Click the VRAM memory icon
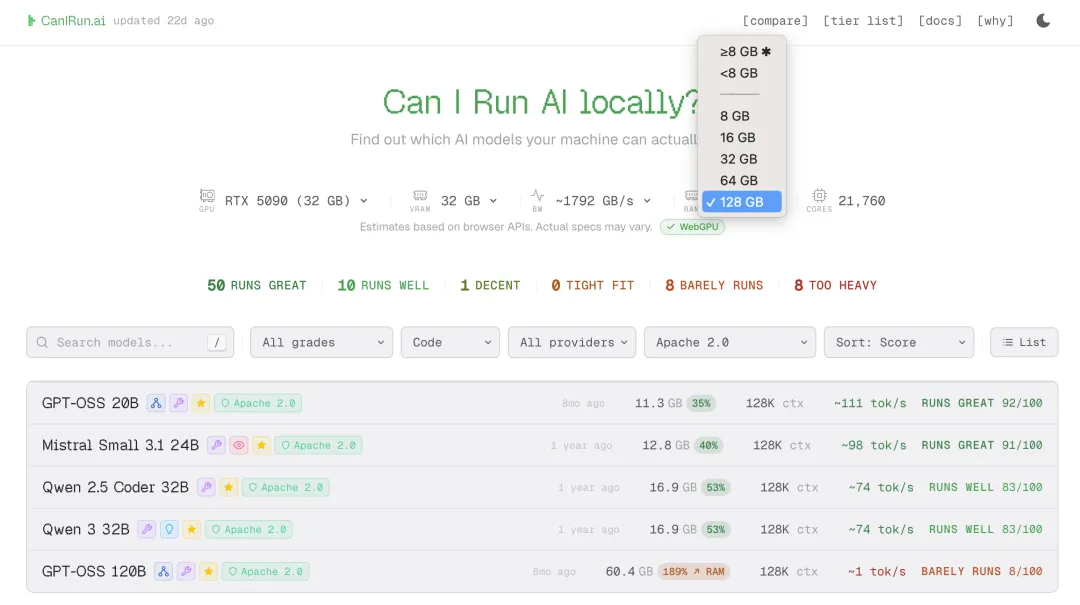The height and width of the screenshot is (605, 1080). (420, 196)
